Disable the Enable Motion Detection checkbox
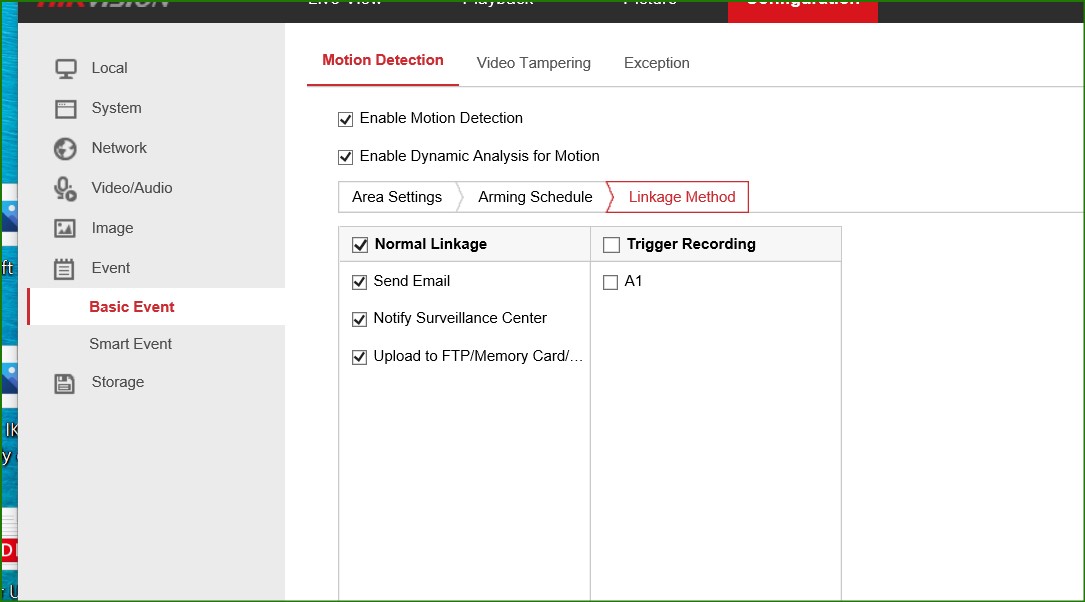The width and height of the screenshot is (1085, 602). point(346,119)
